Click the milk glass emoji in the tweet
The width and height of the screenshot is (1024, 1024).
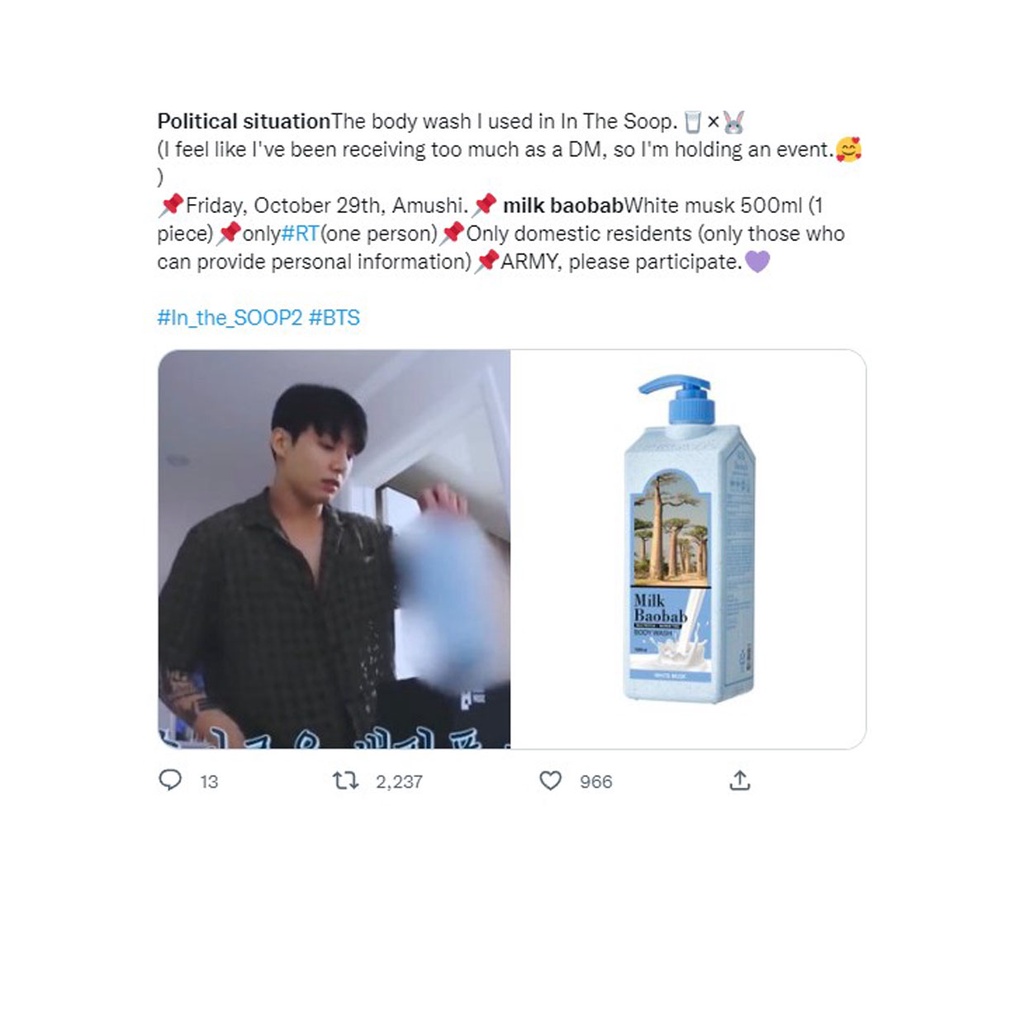pyautogui.click(x=692, y=122)
